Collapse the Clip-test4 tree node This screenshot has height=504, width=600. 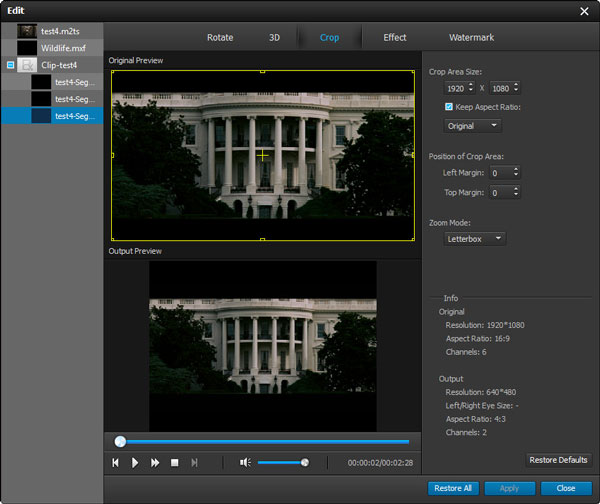tap(10, 65)
